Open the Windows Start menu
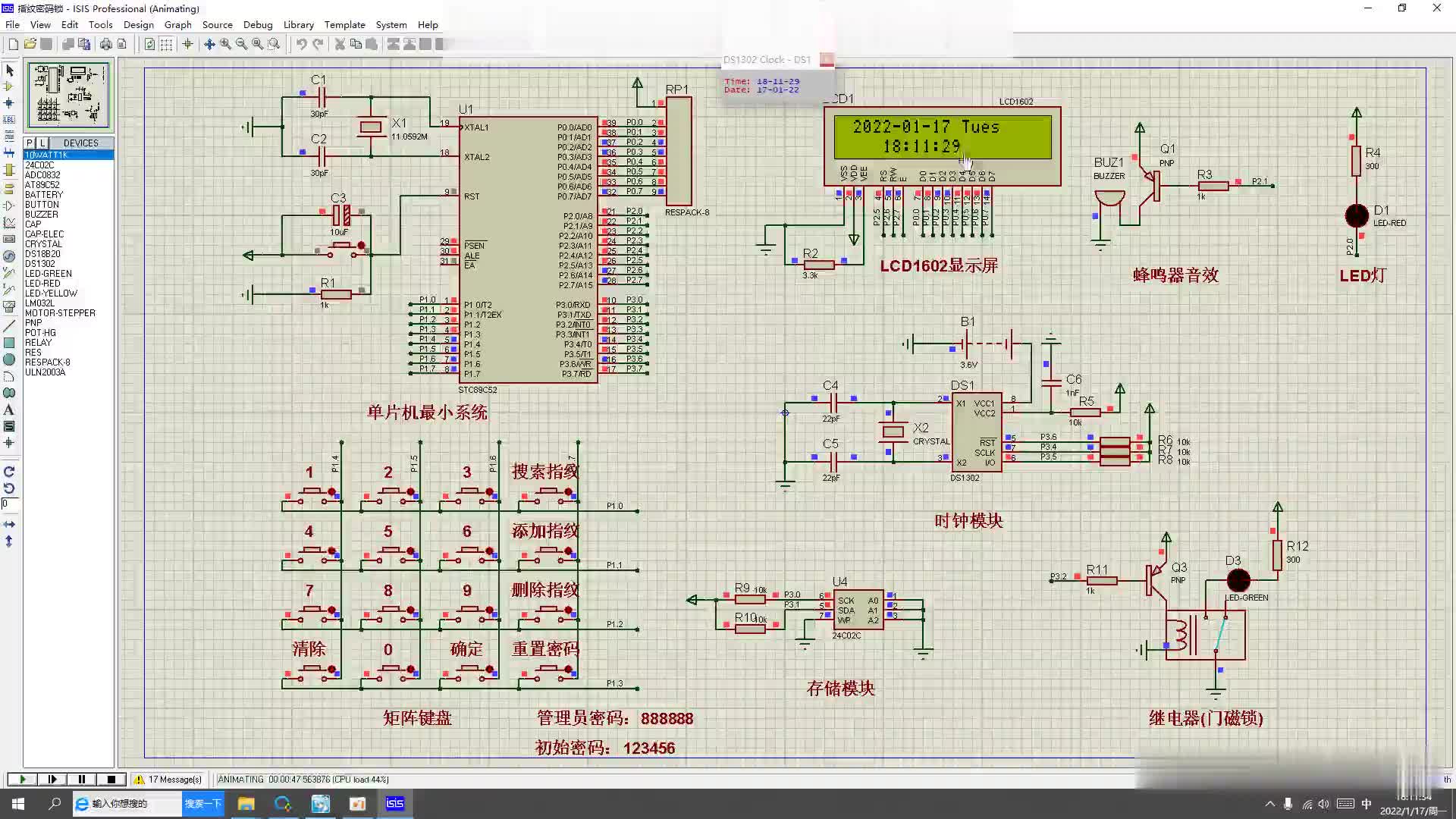This screenshot has height=819, width=1456. coord(18,803)
